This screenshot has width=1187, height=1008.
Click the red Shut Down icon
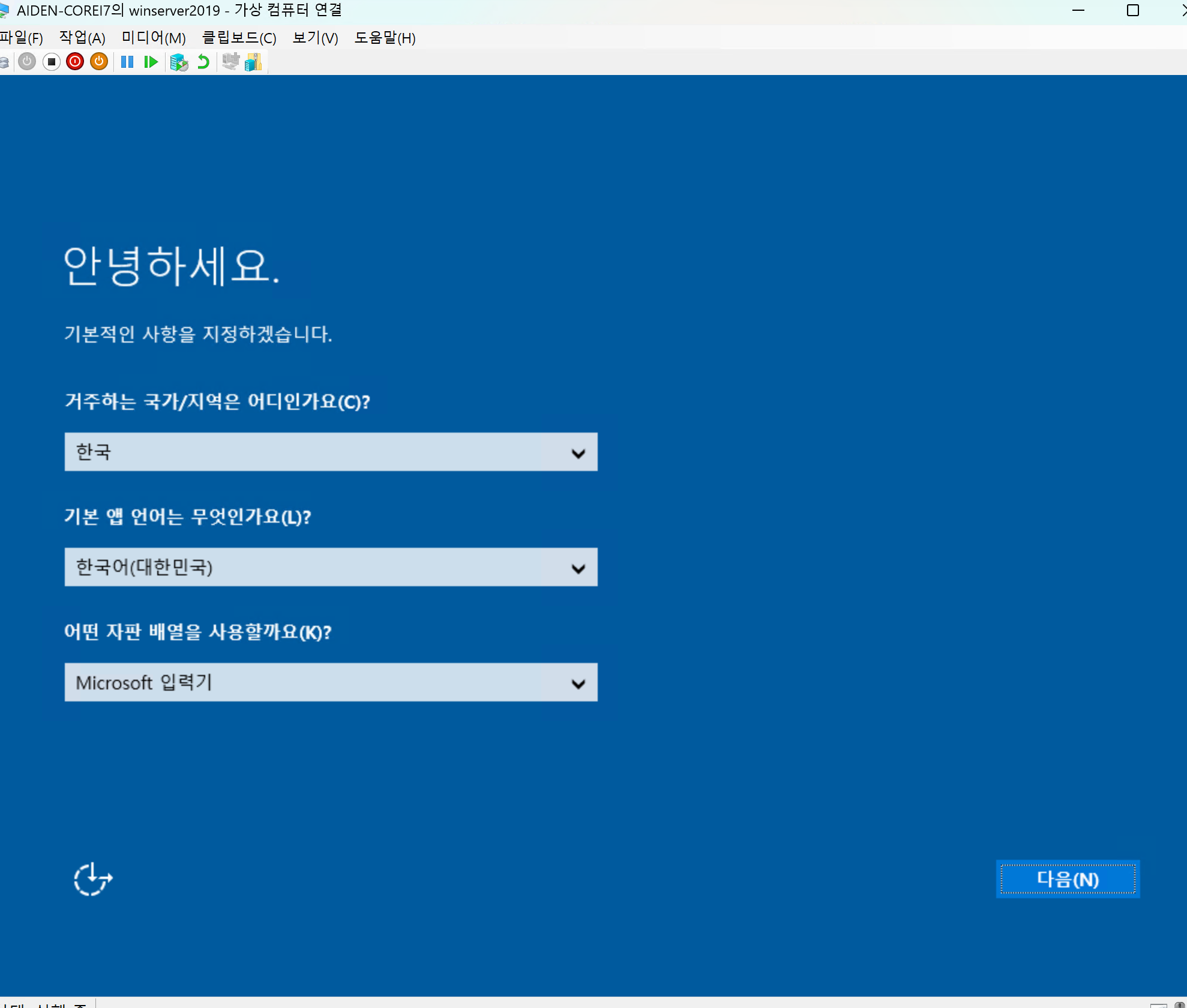pos(75,62)
